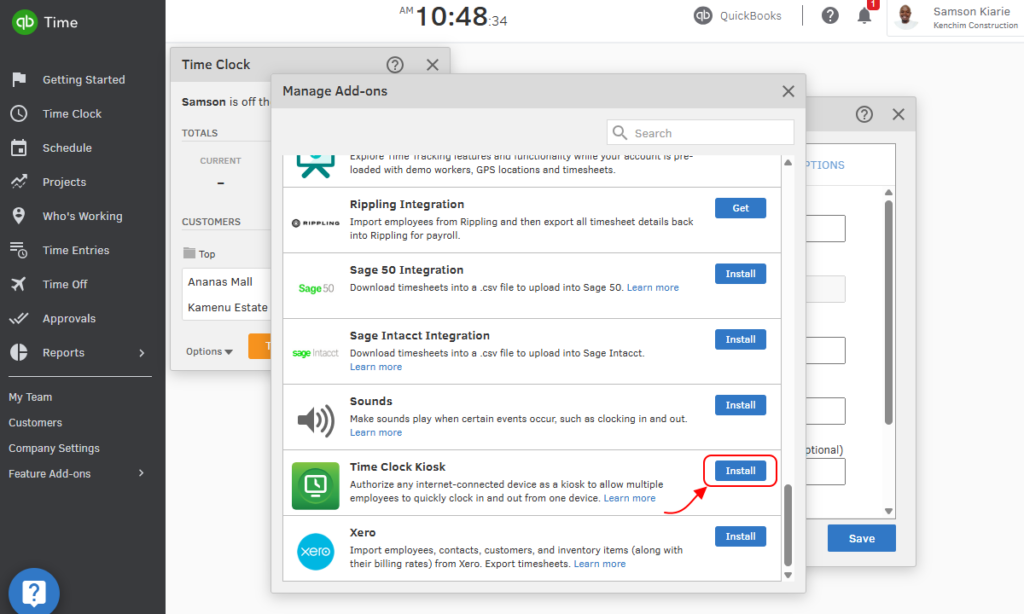Open Time Clock in sidebar
The width and height of the screenshot is (1024, 614).
pyautogui.click(x=72, y=114)
